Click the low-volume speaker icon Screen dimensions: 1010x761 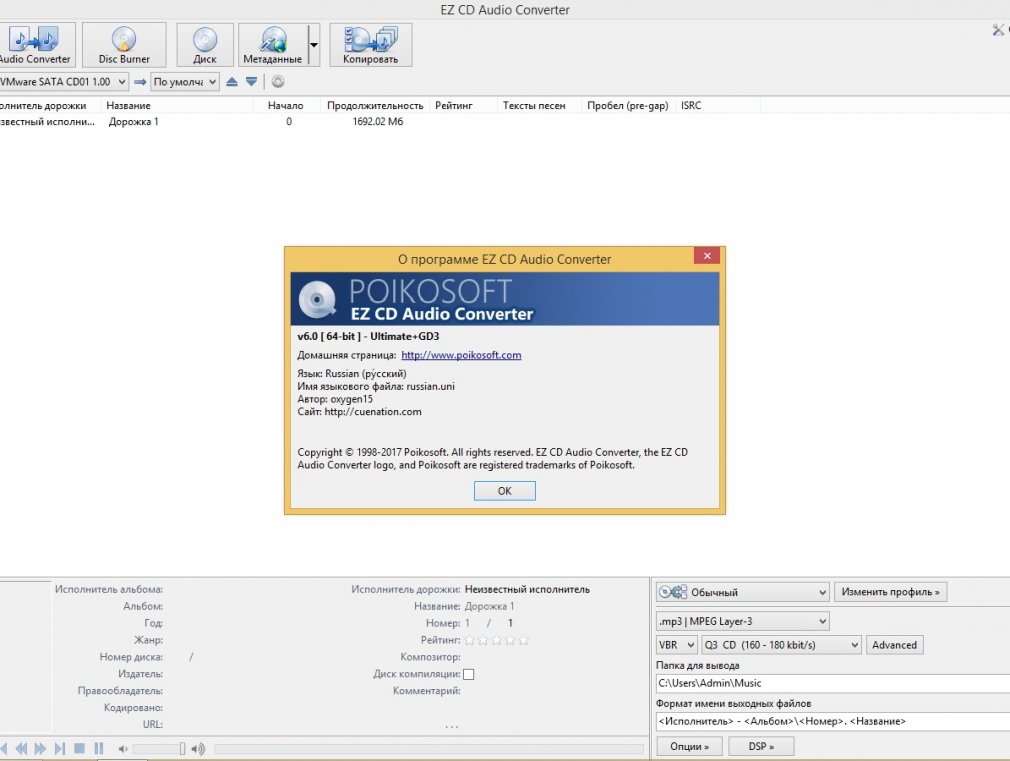[x=122, y=749]
